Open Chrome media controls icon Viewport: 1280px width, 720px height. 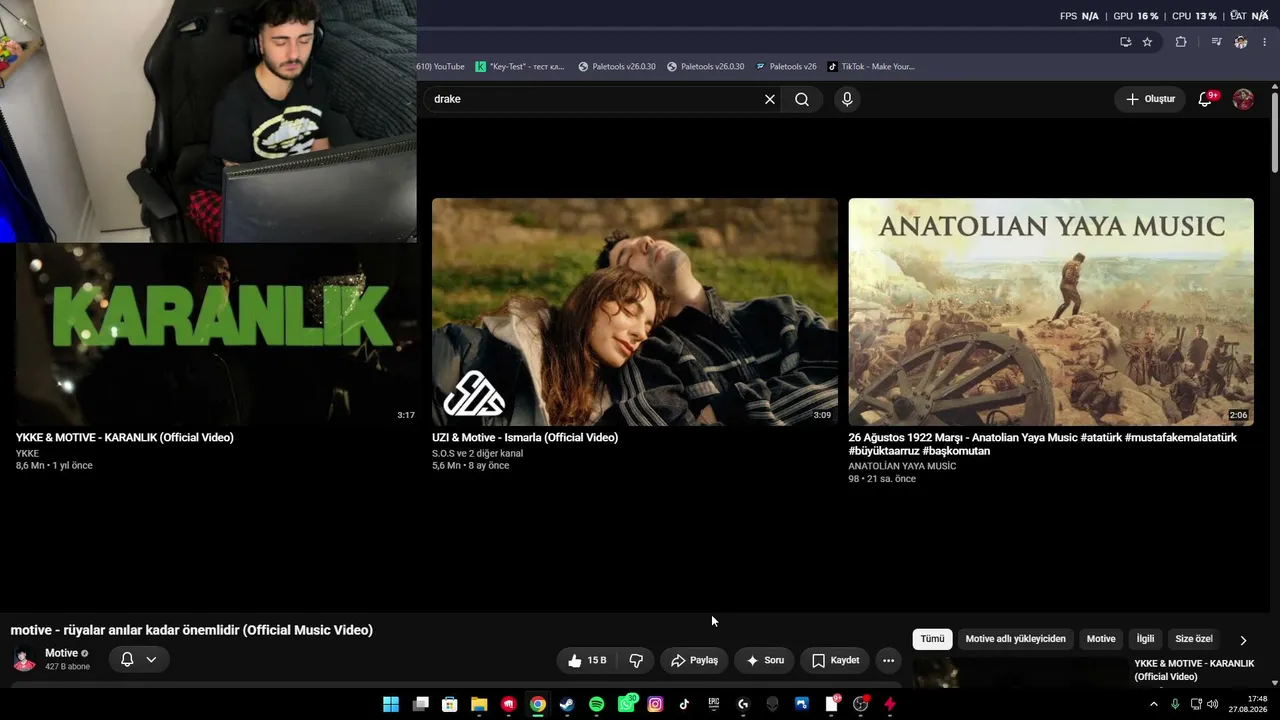(1216, 42)
